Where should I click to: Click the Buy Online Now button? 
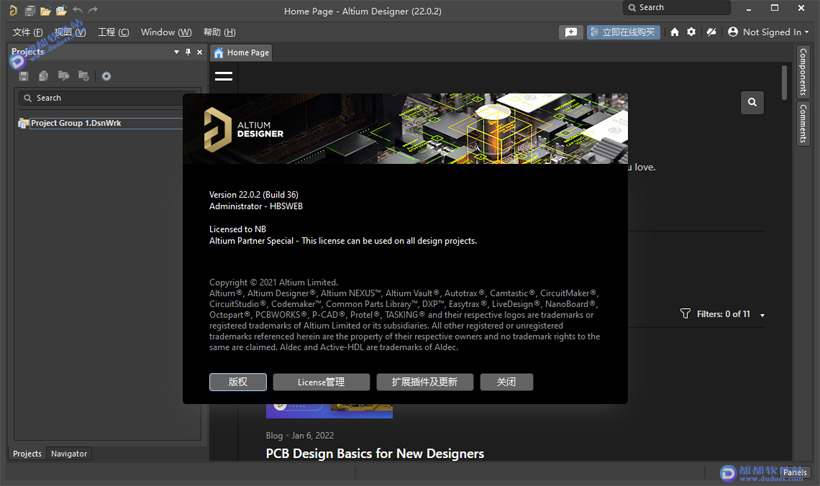(x=623, y=32)
